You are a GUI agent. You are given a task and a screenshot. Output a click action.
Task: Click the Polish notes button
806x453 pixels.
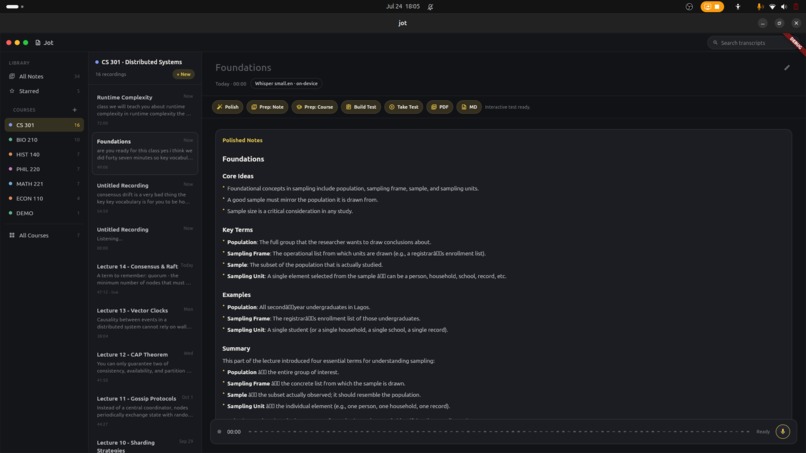(227, 107)
